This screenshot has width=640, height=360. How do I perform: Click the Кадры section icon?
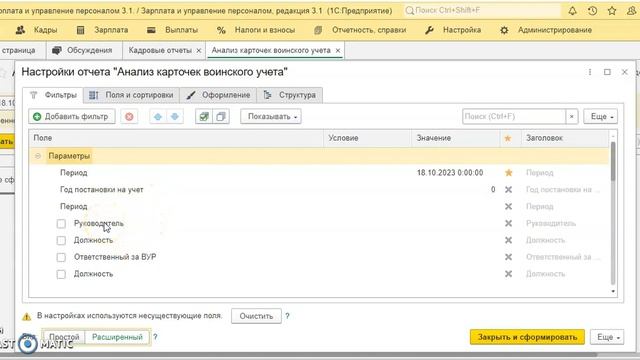point(20,30)
